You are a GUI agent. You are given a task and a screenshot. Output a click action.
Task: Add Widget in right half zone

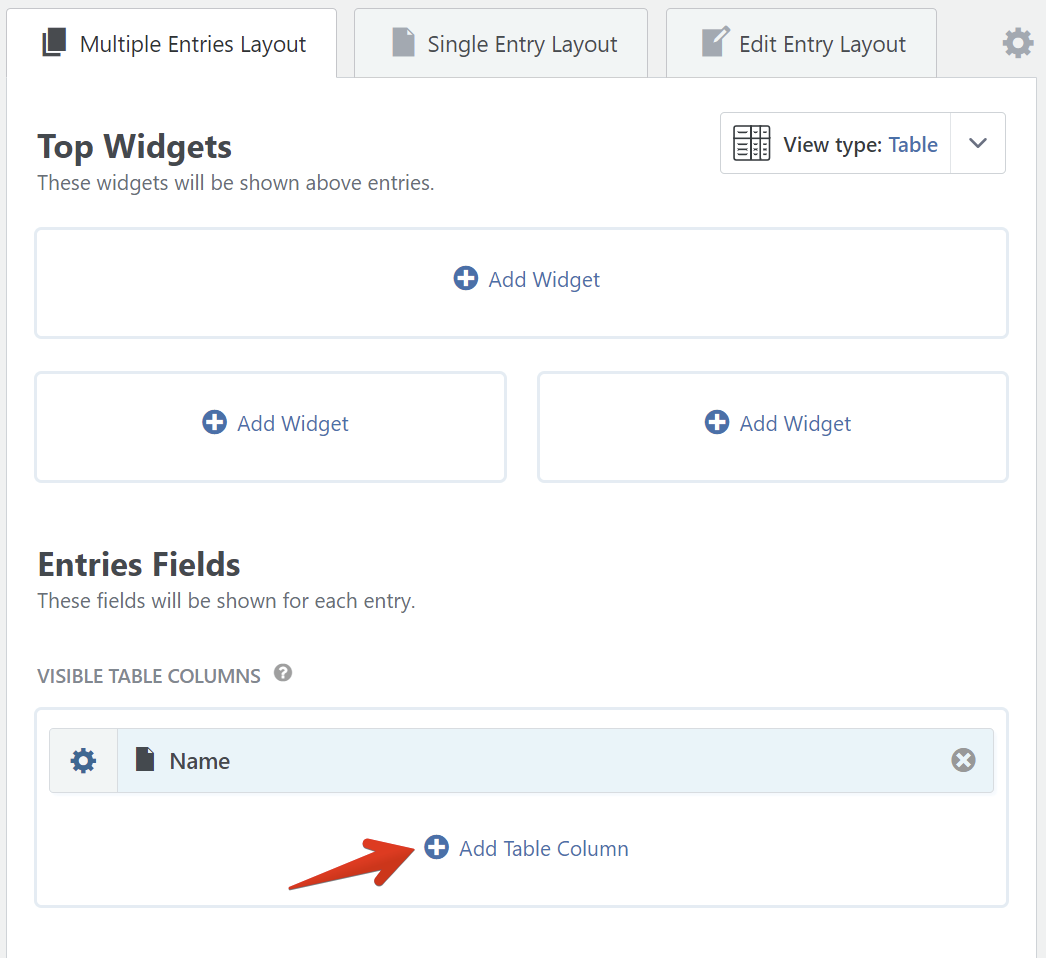[x=779, y=424]
